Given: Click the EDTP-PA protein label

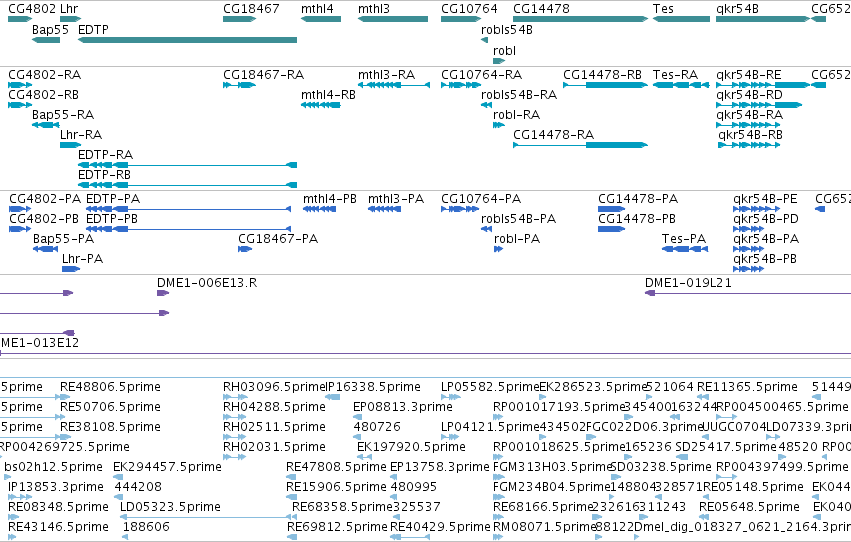Looking at the screenshot, I should pyautogui.click(x=113, y=199).
